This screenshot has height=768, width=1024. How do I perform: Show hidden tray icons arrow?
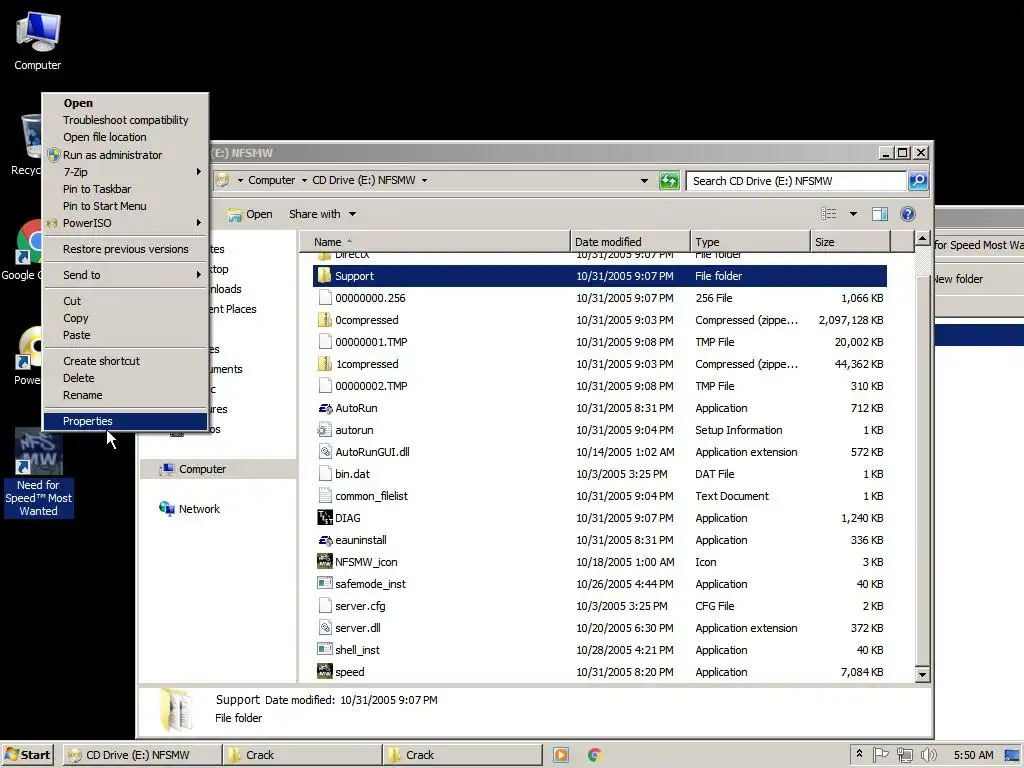pos(859,754)
